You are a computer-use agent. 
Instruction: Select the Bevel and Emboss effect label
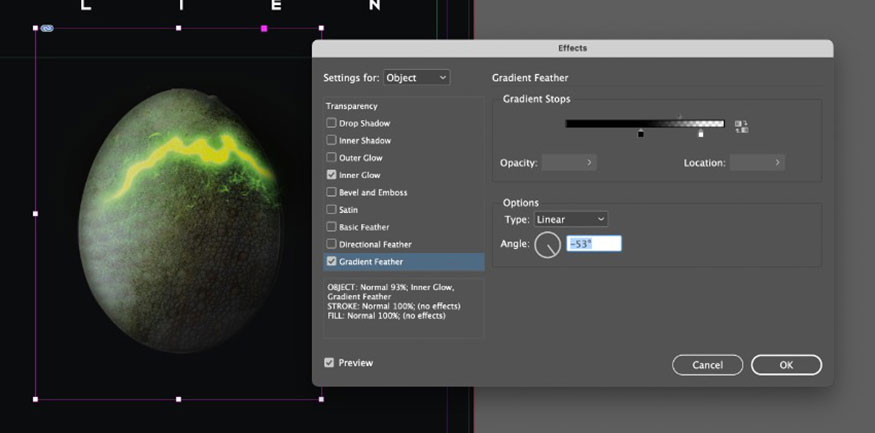coord(373,193)
